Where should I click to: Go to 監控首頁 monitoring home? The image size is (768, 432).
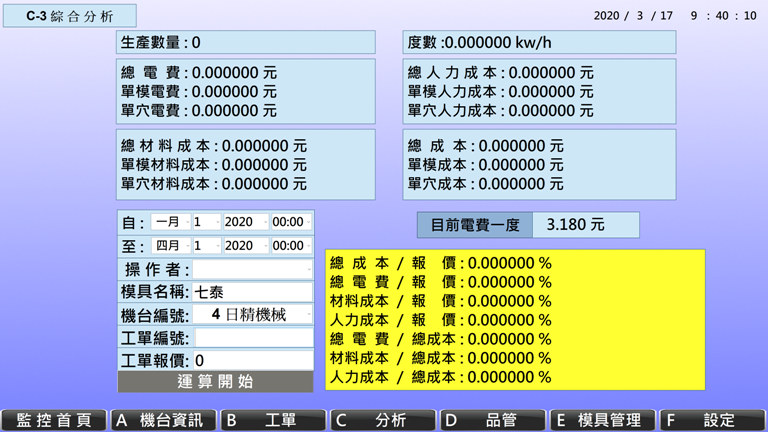54,421
